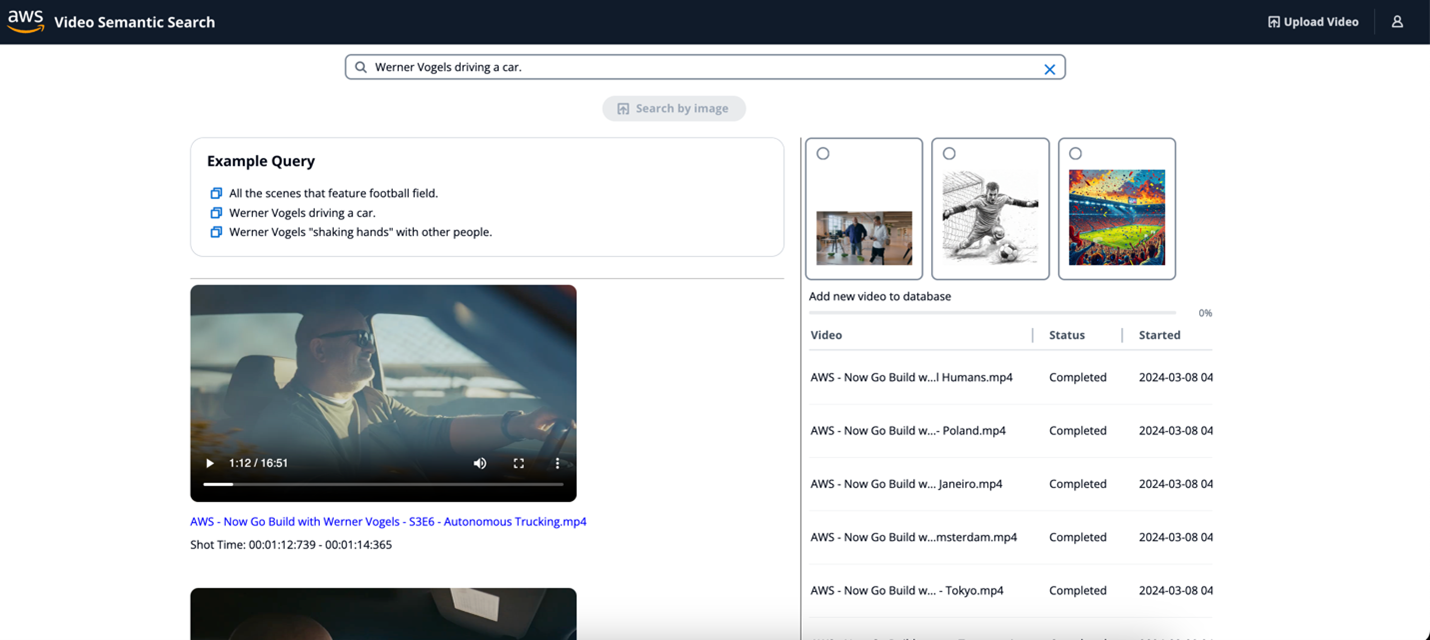Click the video progress bar to seek

coord(383,484)
